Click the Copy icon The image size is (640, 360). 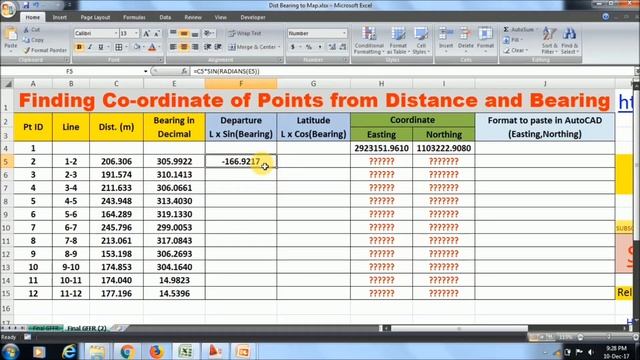[27, 40]
